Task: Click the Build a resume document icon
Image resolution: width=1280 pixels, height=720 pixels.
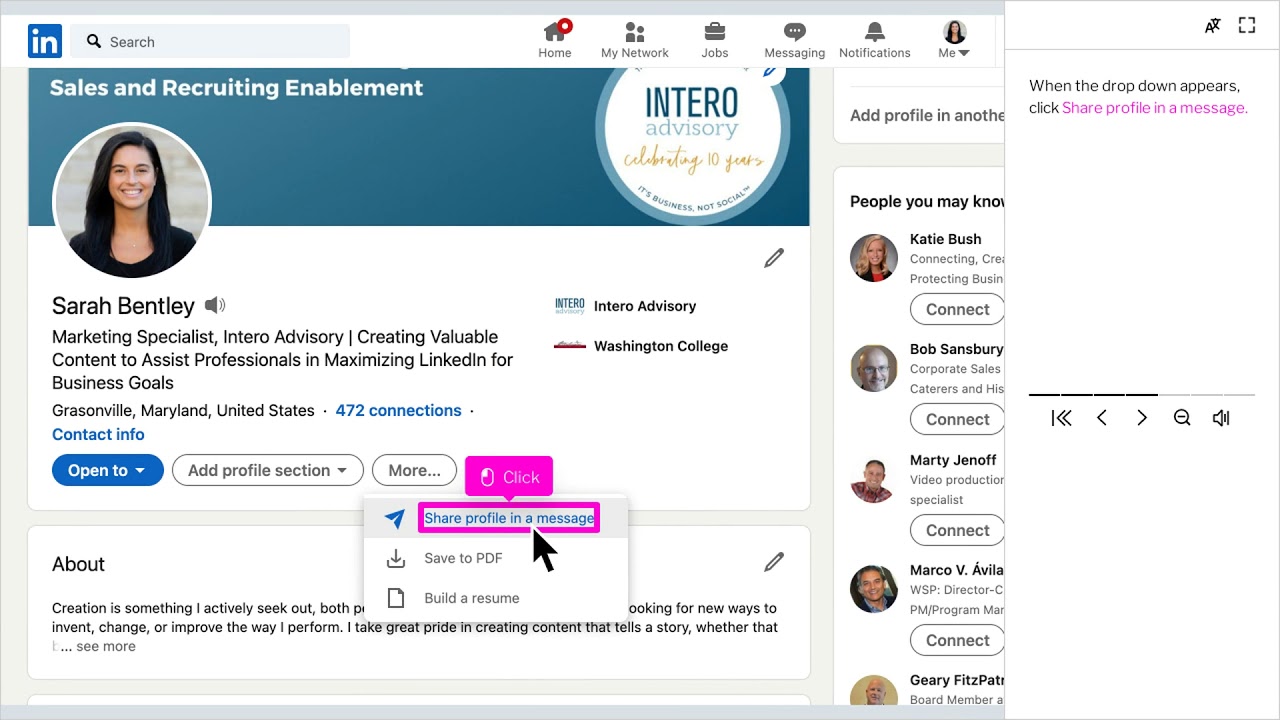Action: (396, 598)
